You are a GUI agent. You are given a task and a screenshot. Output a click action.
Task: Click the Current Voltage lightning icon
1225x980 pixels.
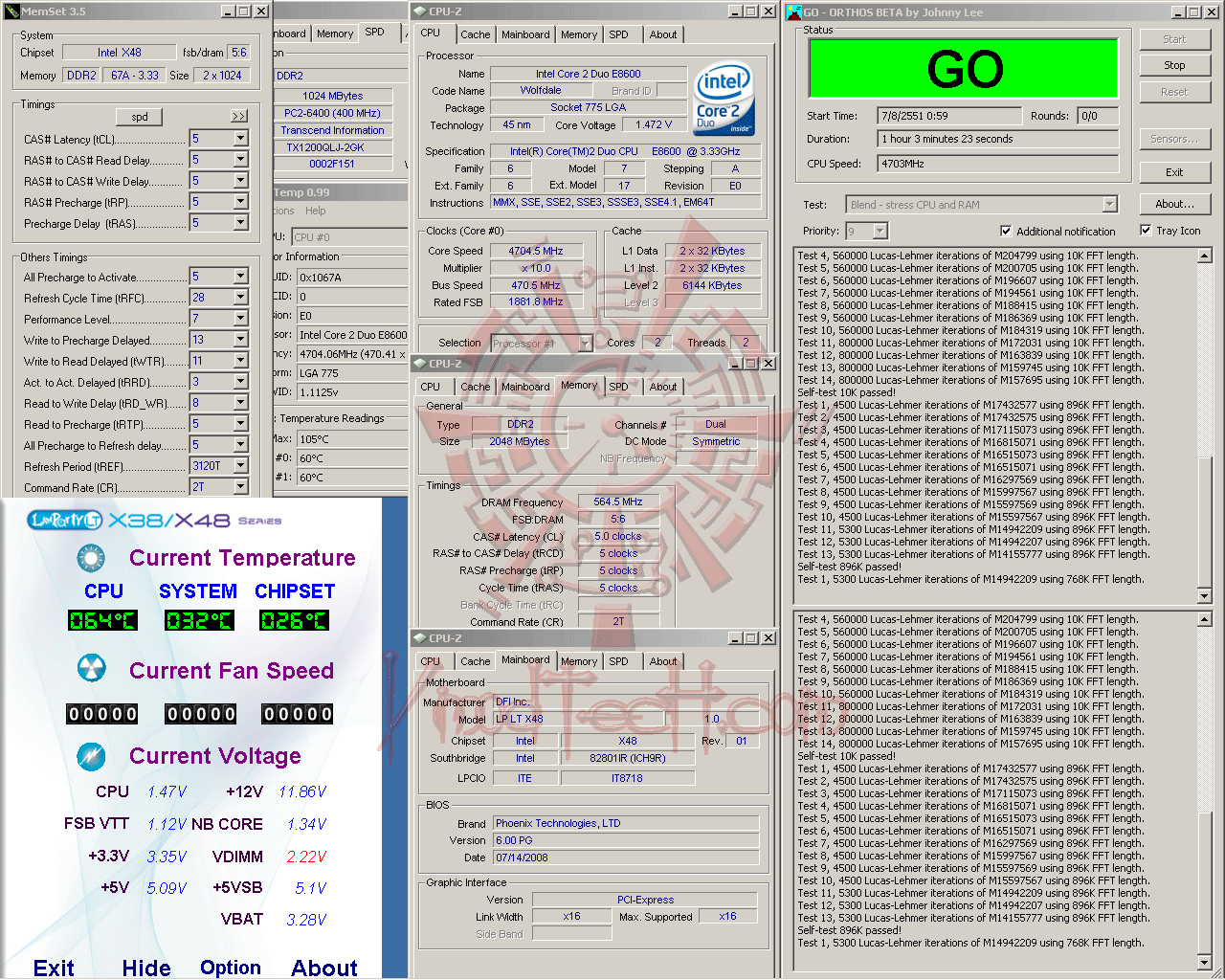91,756
